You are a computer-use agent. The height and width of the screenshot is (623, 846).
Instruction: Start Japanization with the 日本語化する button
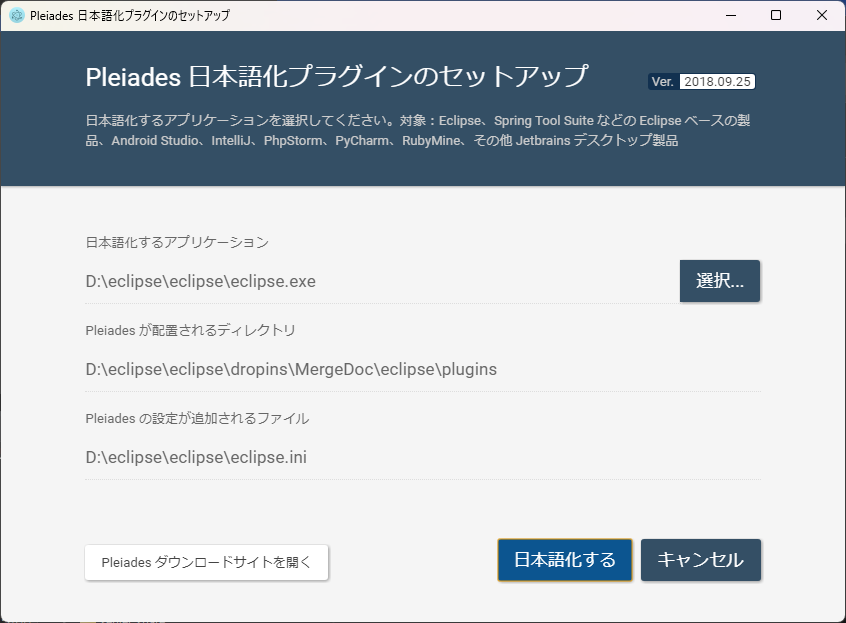(x=564, y=560)
